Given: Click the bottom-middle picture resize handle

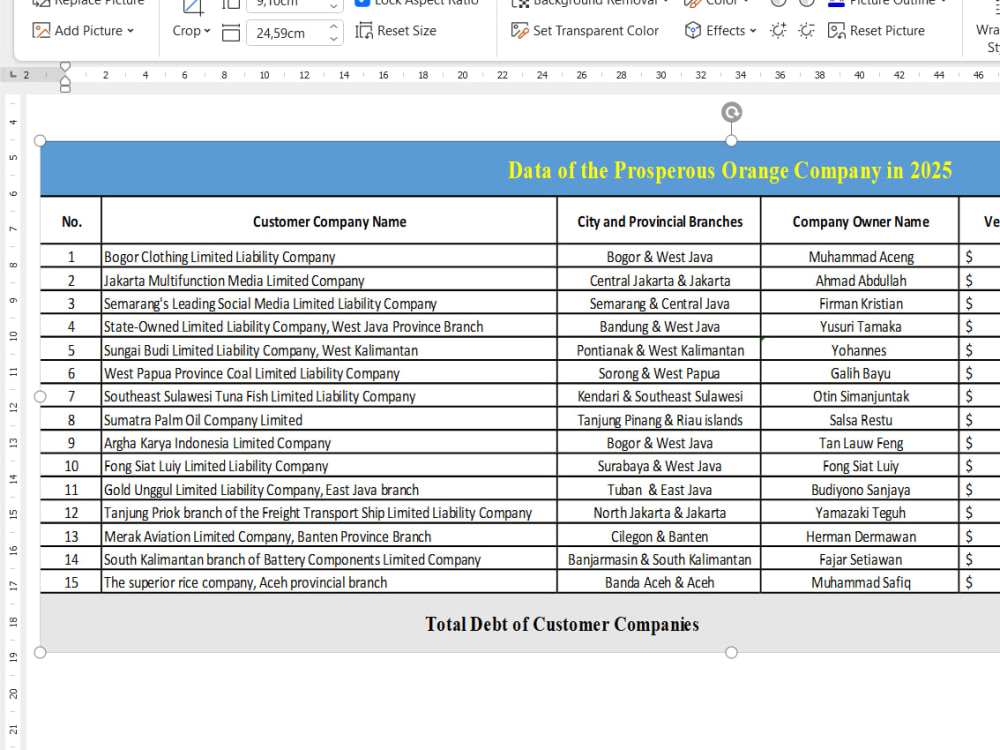Looking at the screenshot, I should click(x=732, y=652).
